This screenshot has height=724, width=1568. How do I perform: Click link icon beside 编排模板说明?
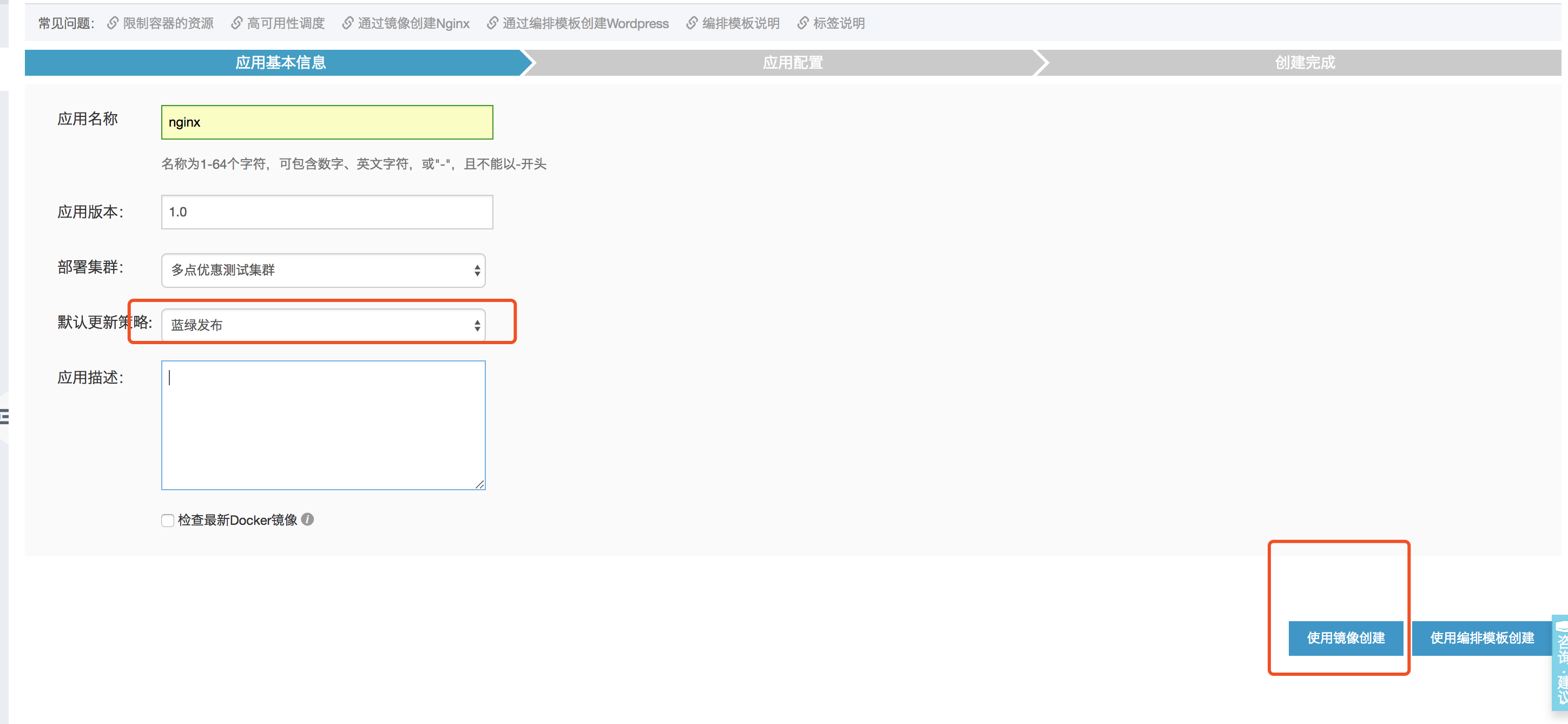[692, 23]
